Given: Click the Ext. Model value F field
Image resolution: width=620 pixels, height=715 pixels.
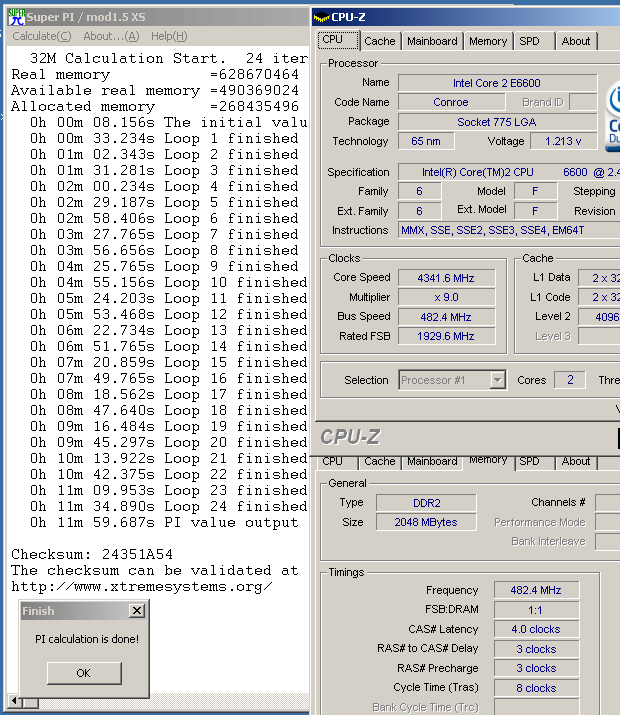Looking at the screenshot, I should (x=535, y=211).
